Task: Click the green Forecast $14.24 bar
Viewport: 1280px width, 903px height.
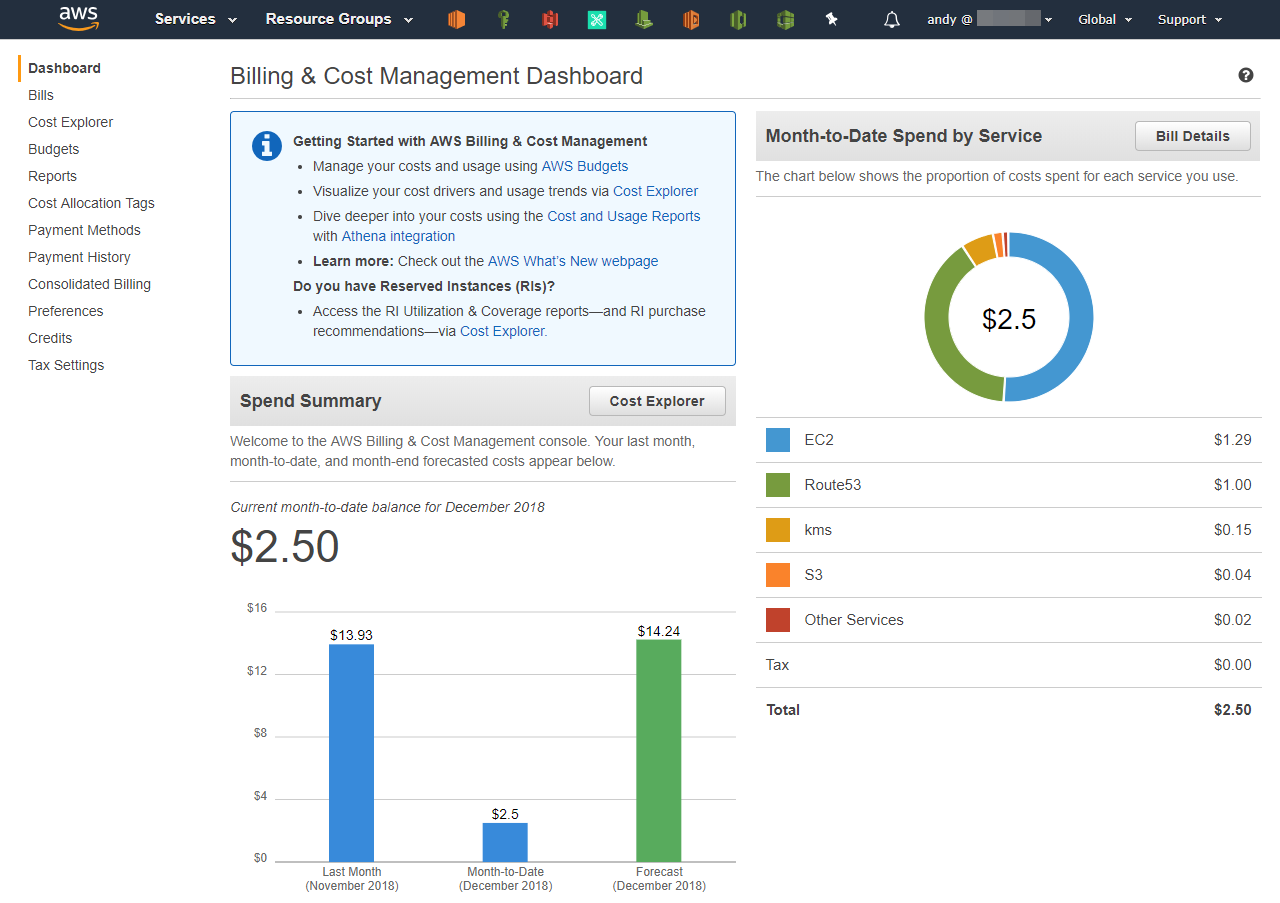Action: (659, 750)
